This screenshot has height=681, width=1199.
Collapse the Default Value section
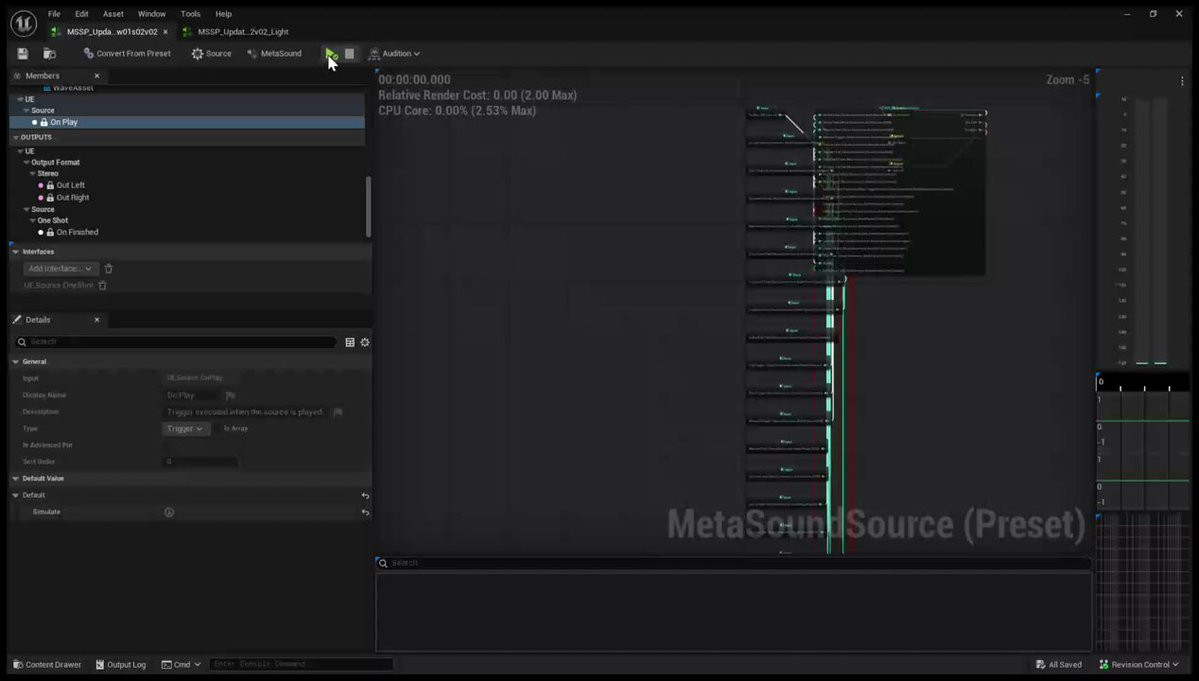[x=15, y=478]
